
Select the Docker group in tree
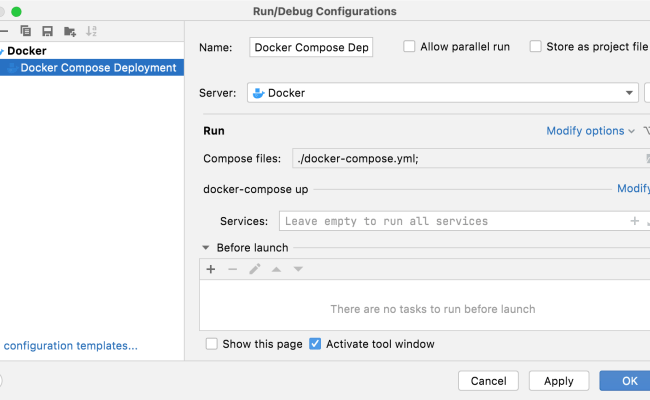(27, 50)
